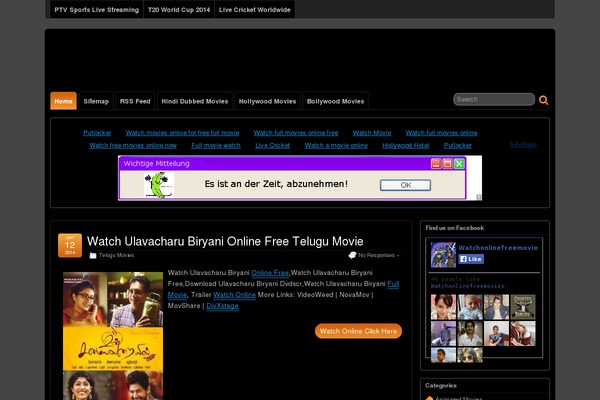Click the Telugu Movies category link
This screenshot has height=400, width=600.
[x=116, y=255]
